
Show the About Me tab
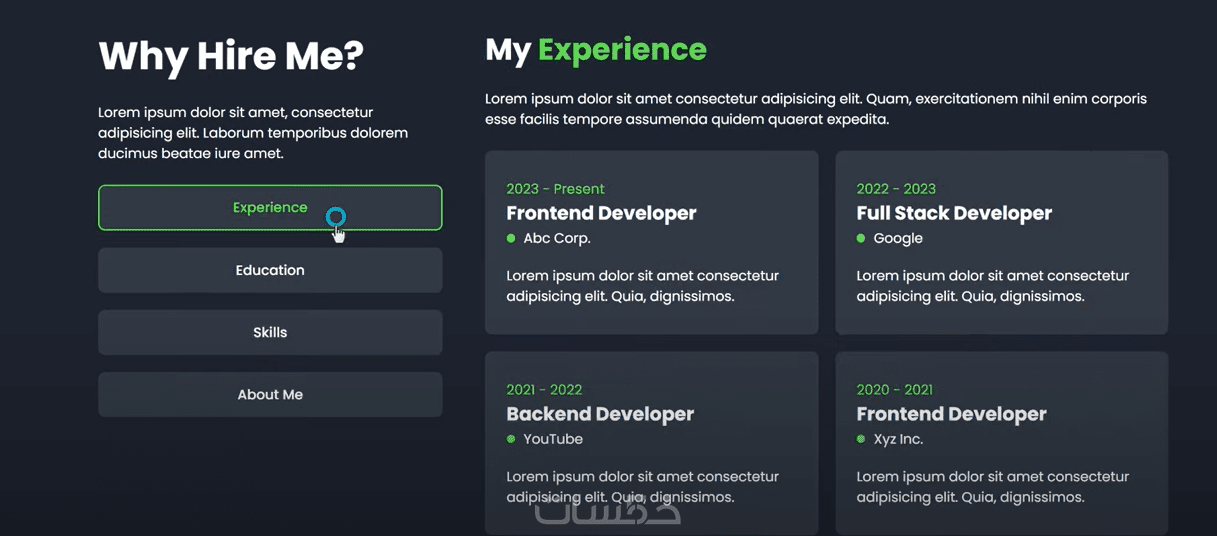point(270,395)
